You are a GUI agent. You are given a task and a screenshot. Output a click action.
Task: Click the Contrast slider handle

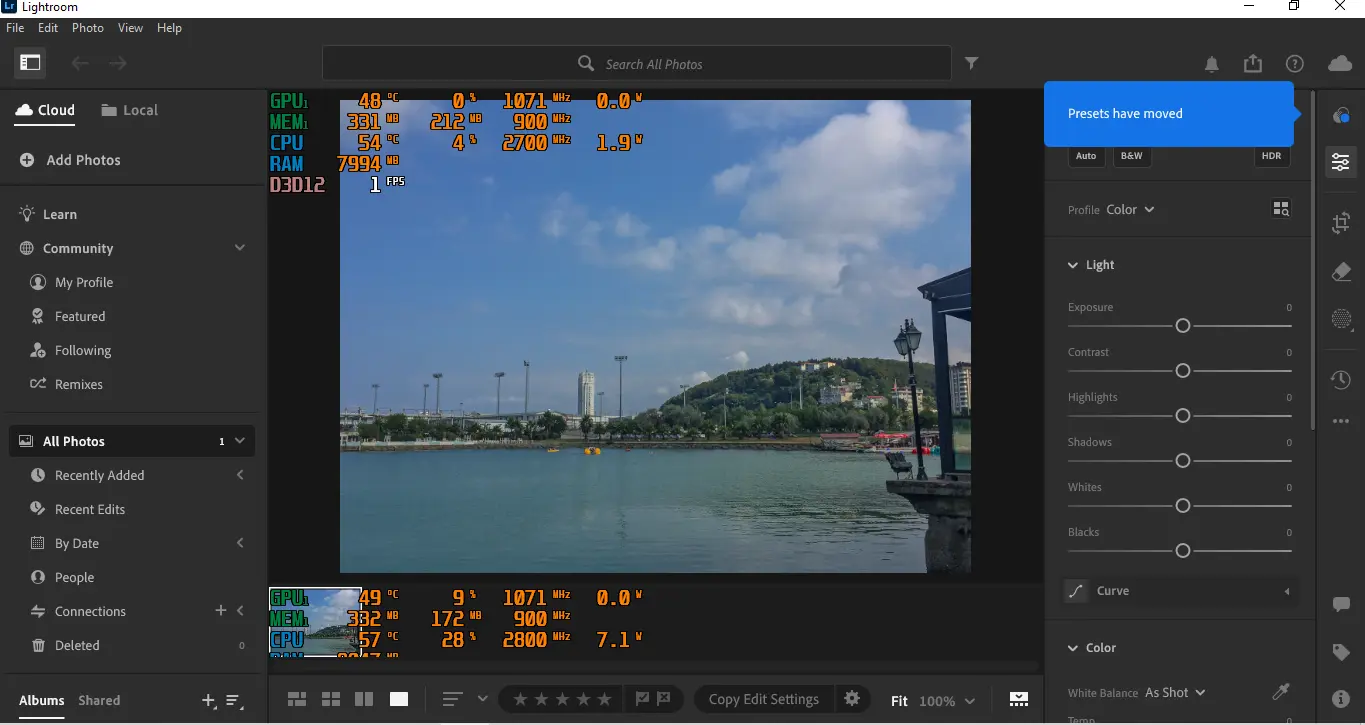[x=1183, y=371]
